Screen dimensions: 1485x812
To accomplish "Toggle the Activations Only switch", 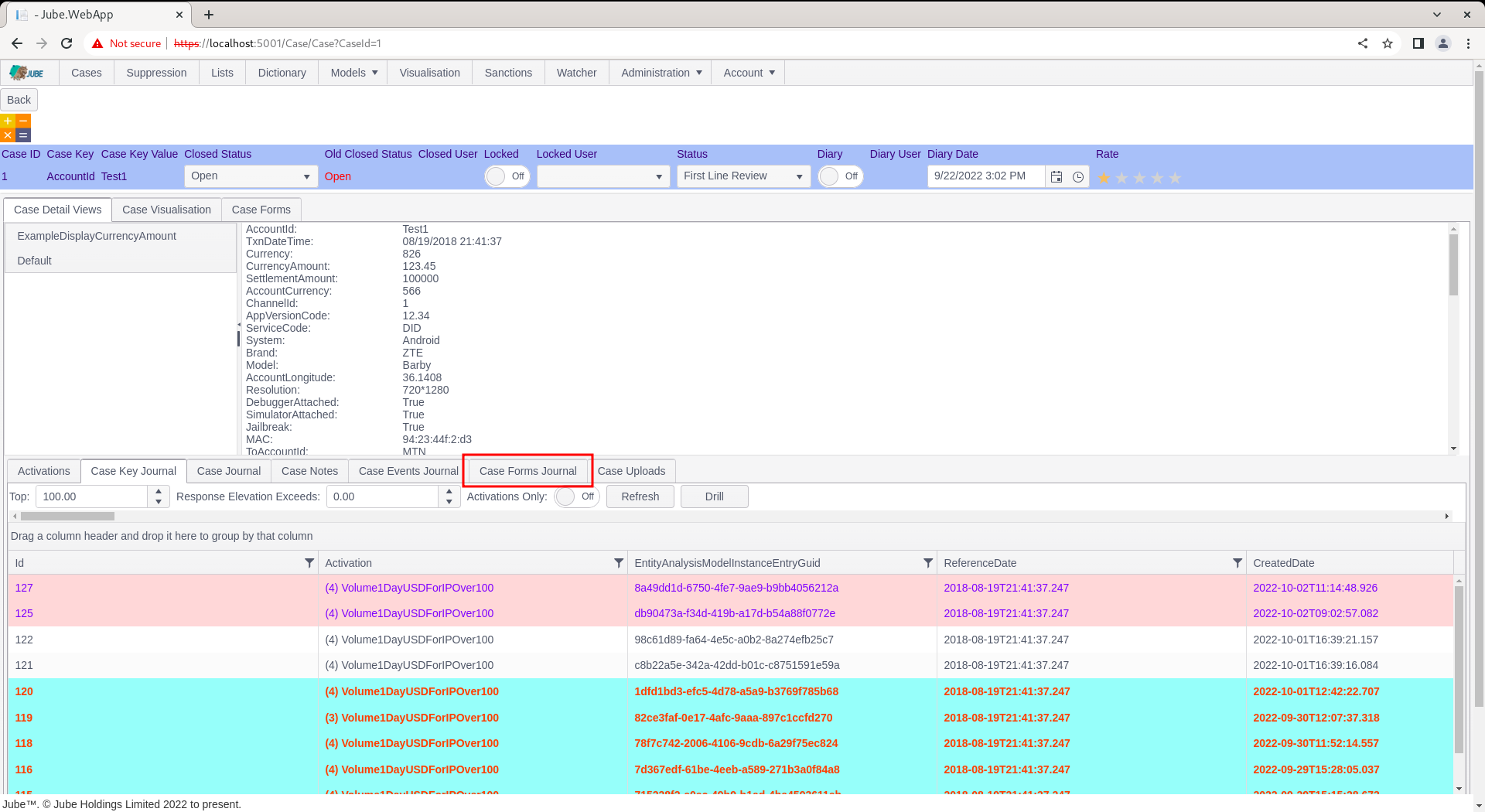I will (577, 496).
